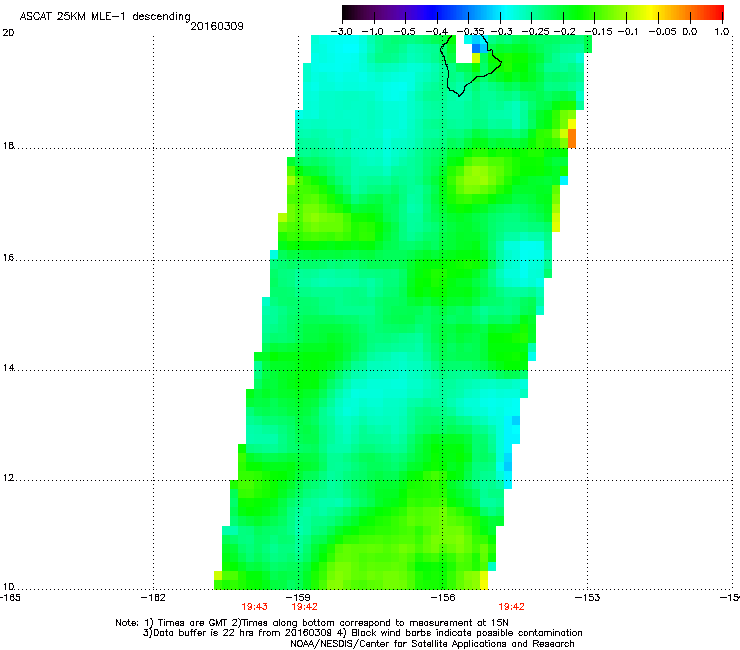Viewport: 740px width, 650px height.
Task: Select the date label "20160309" under the title
Action: [x=217, y=26]
